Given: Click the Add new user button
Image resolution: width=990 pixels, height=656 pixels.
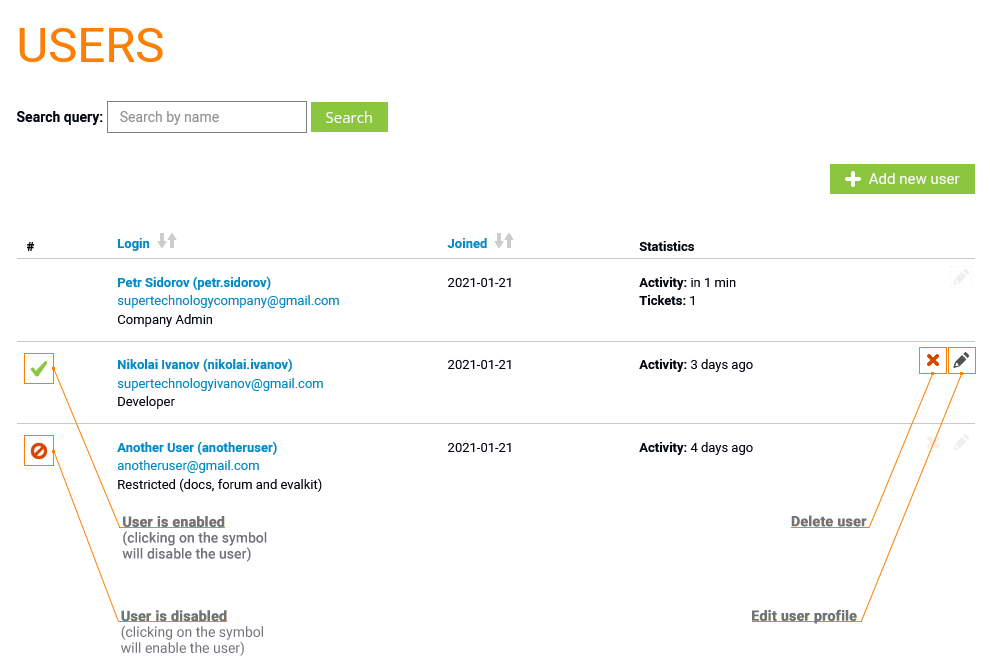Looking at the screenshot, I should pyautogui.click(x=902, y=179).
